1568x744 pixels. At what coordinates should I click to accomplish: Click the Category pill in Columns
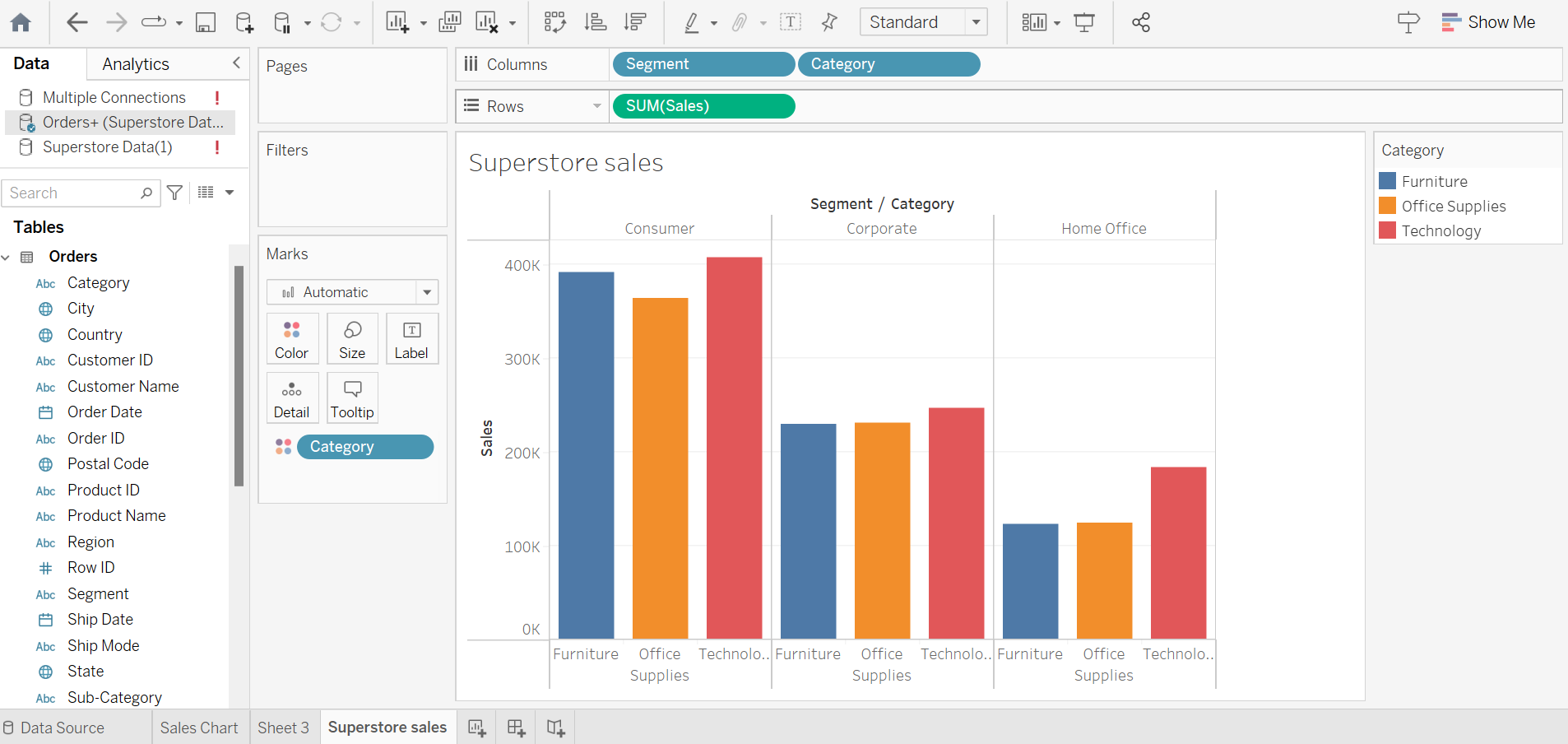tap(889, 64)
